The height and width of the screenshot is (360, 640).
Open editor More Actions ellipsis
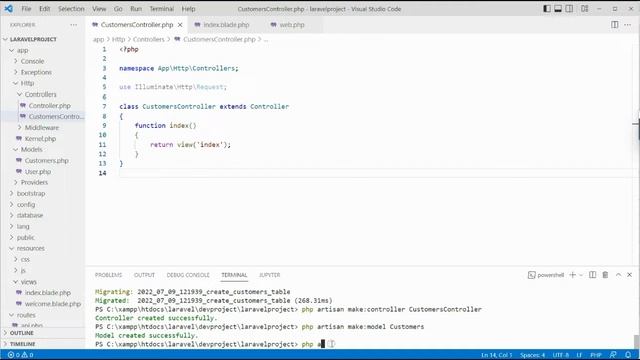coord(628,24)
